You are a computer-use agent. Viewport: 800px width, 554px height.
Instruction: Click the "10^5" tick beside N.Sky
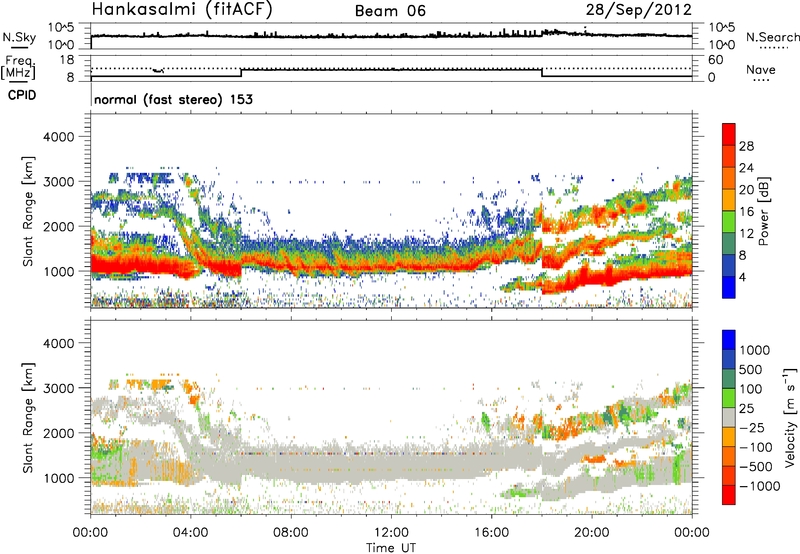tap(61, 27)
